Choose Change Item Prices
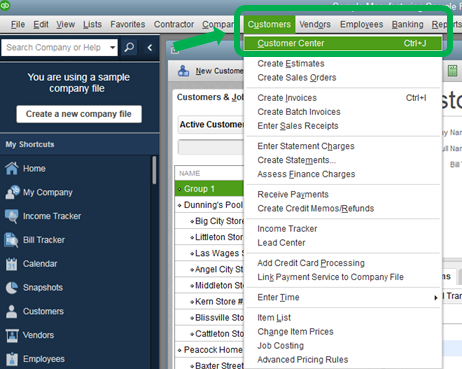This screenshot has height=369, width=462. pyautogui.click(x=295, y=332)
